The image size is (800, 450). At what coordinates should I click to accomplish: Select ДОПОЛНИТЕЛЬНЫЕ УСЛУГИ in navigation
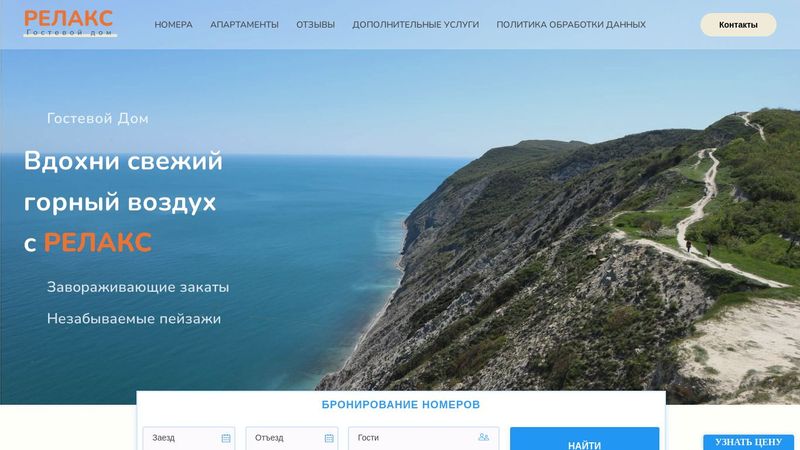click(415, 24)
